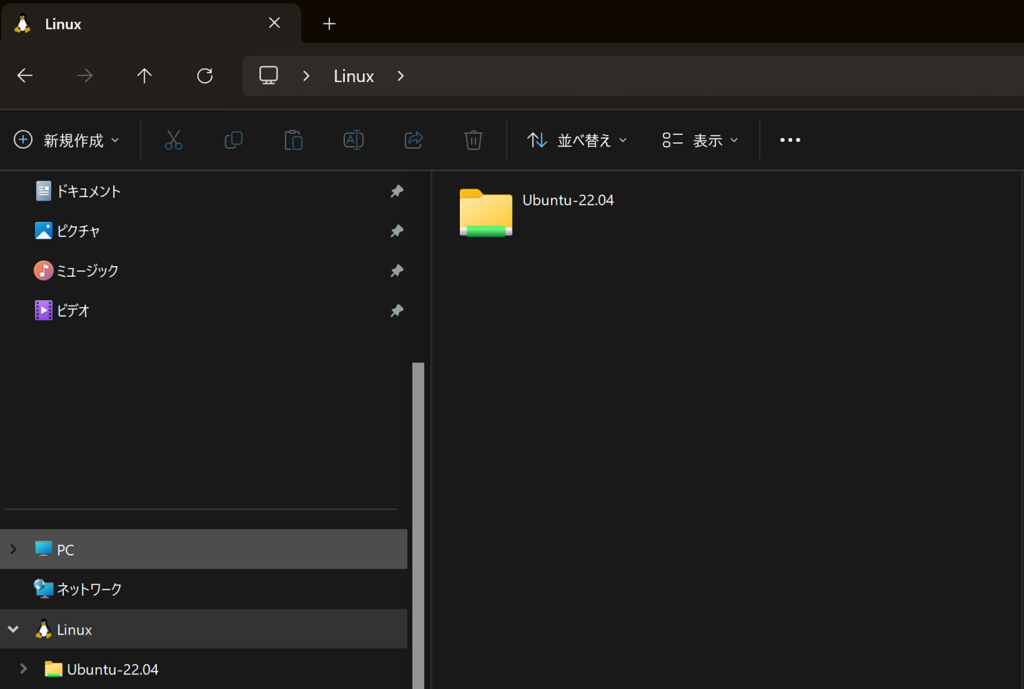Go up one directory level

144,76
